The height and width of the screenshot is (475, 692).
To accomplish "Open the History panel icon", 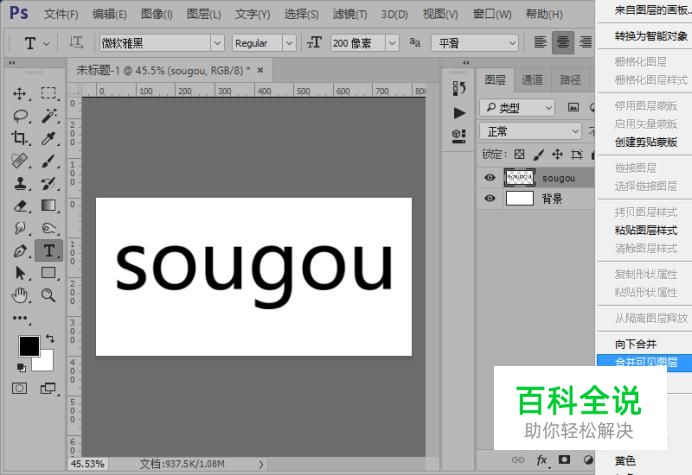I will point(459,88).
